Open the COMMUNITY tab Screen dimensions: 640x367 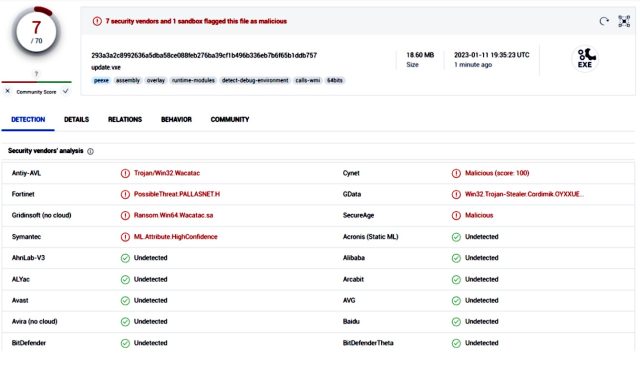(x=230, y=120)
